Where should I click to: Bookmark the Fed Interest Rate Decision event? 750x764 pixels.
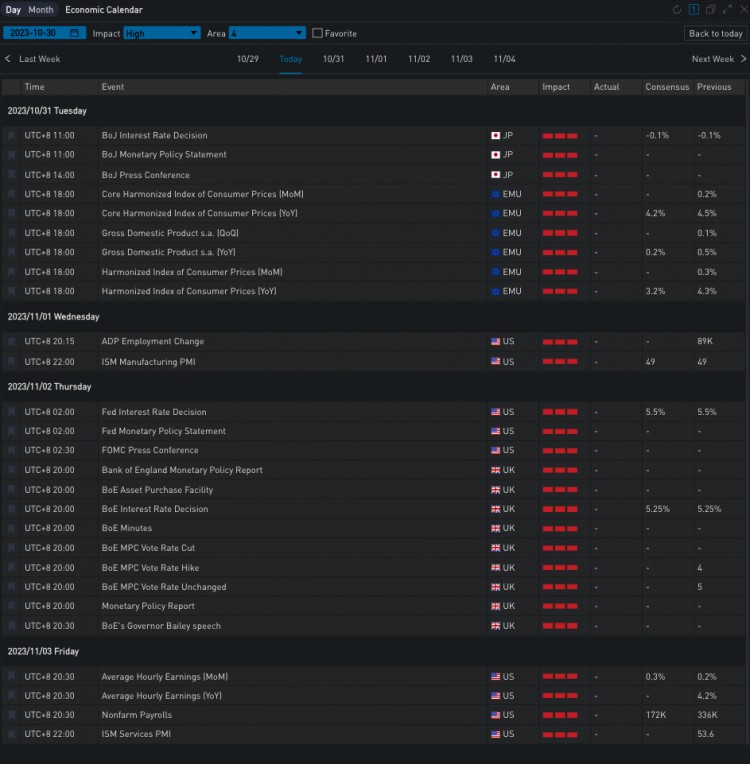coord(12,412)
